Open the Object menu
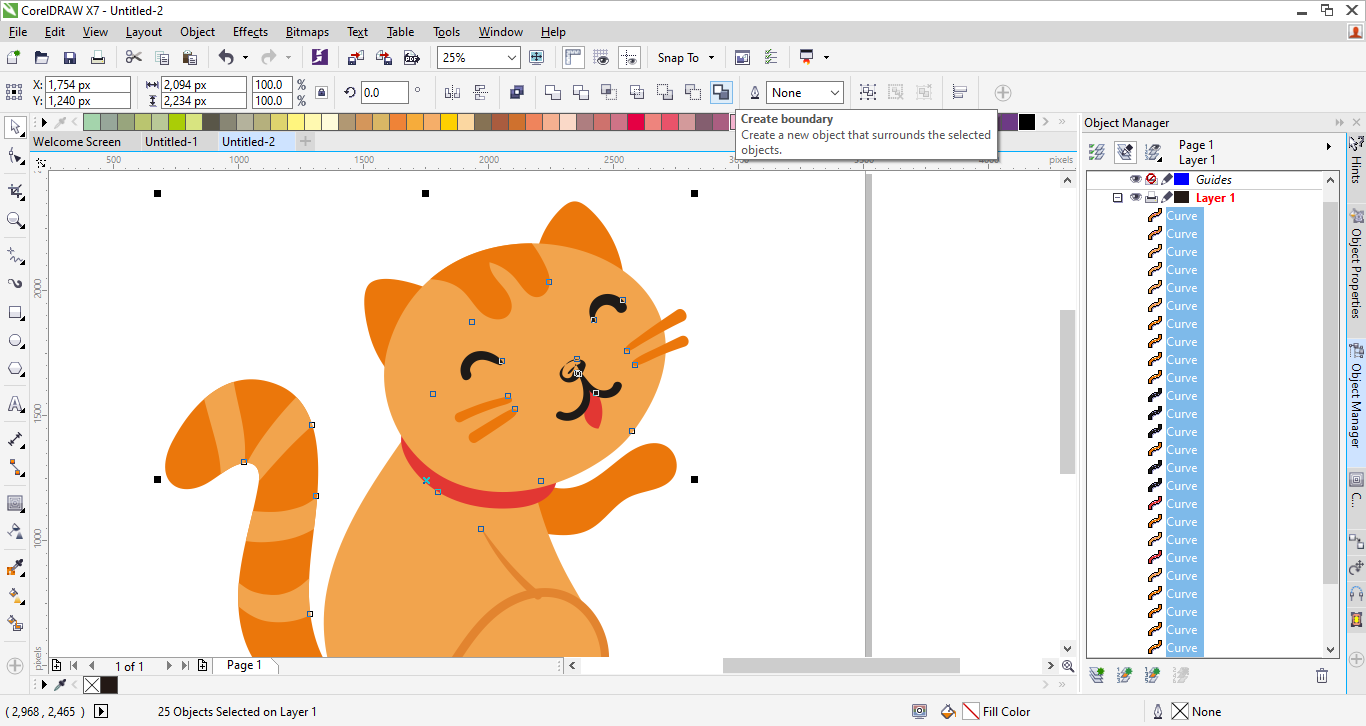 click(197, 32)
